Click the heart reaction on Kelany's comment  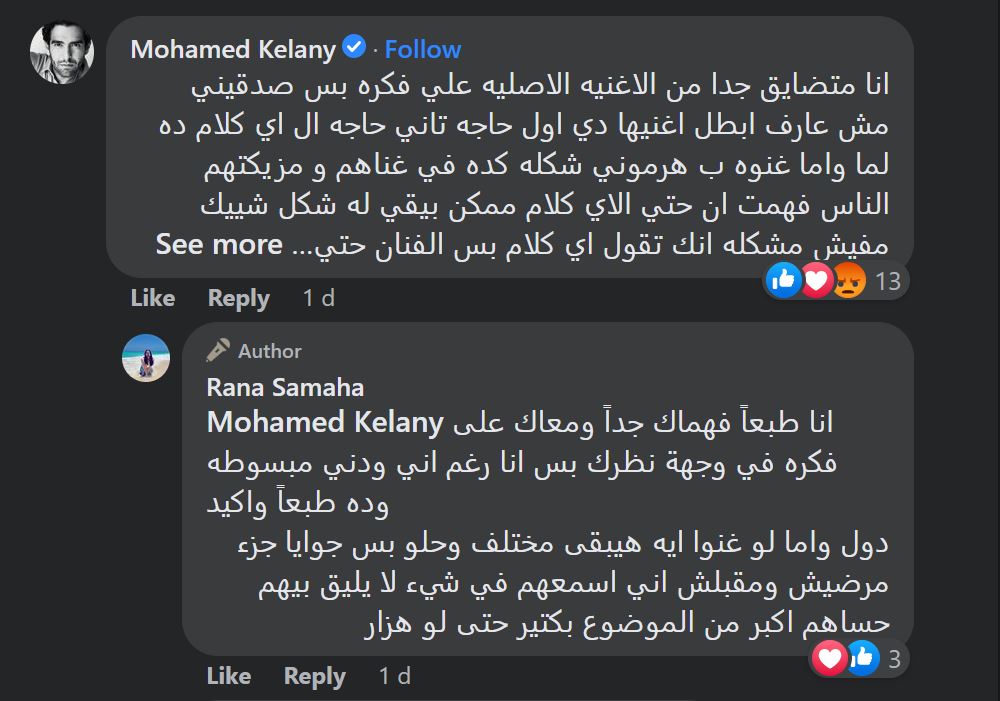pyautogui.click(x=816, y=282)
